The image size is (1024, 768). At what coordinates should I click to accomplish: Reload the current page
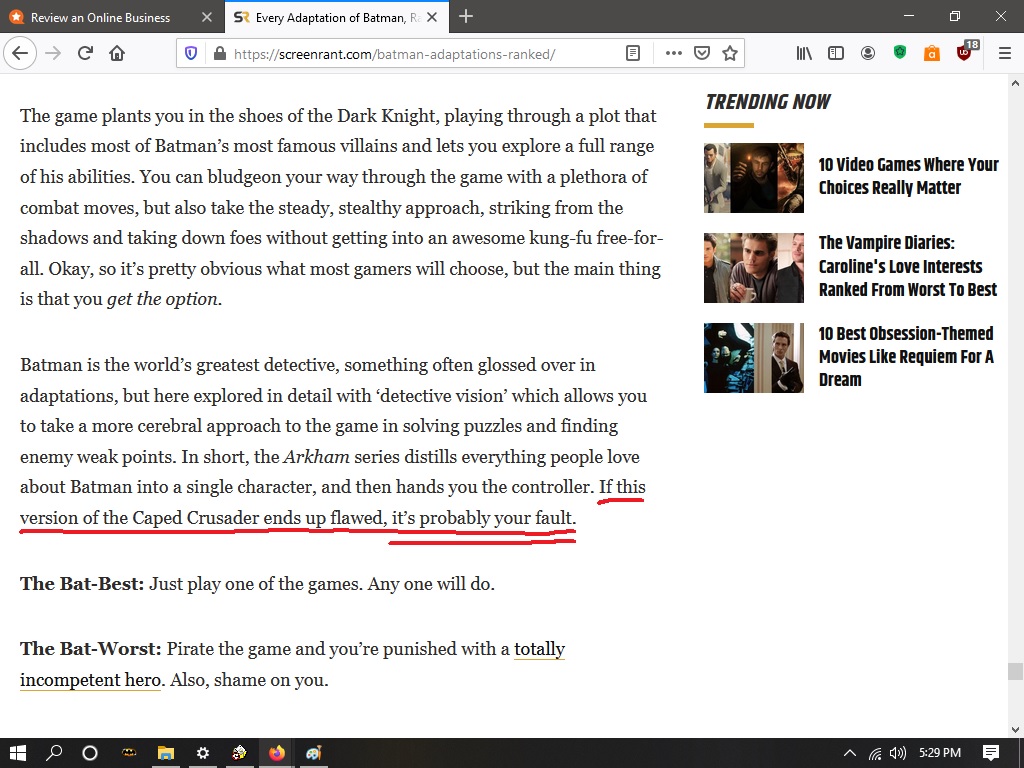84,53
